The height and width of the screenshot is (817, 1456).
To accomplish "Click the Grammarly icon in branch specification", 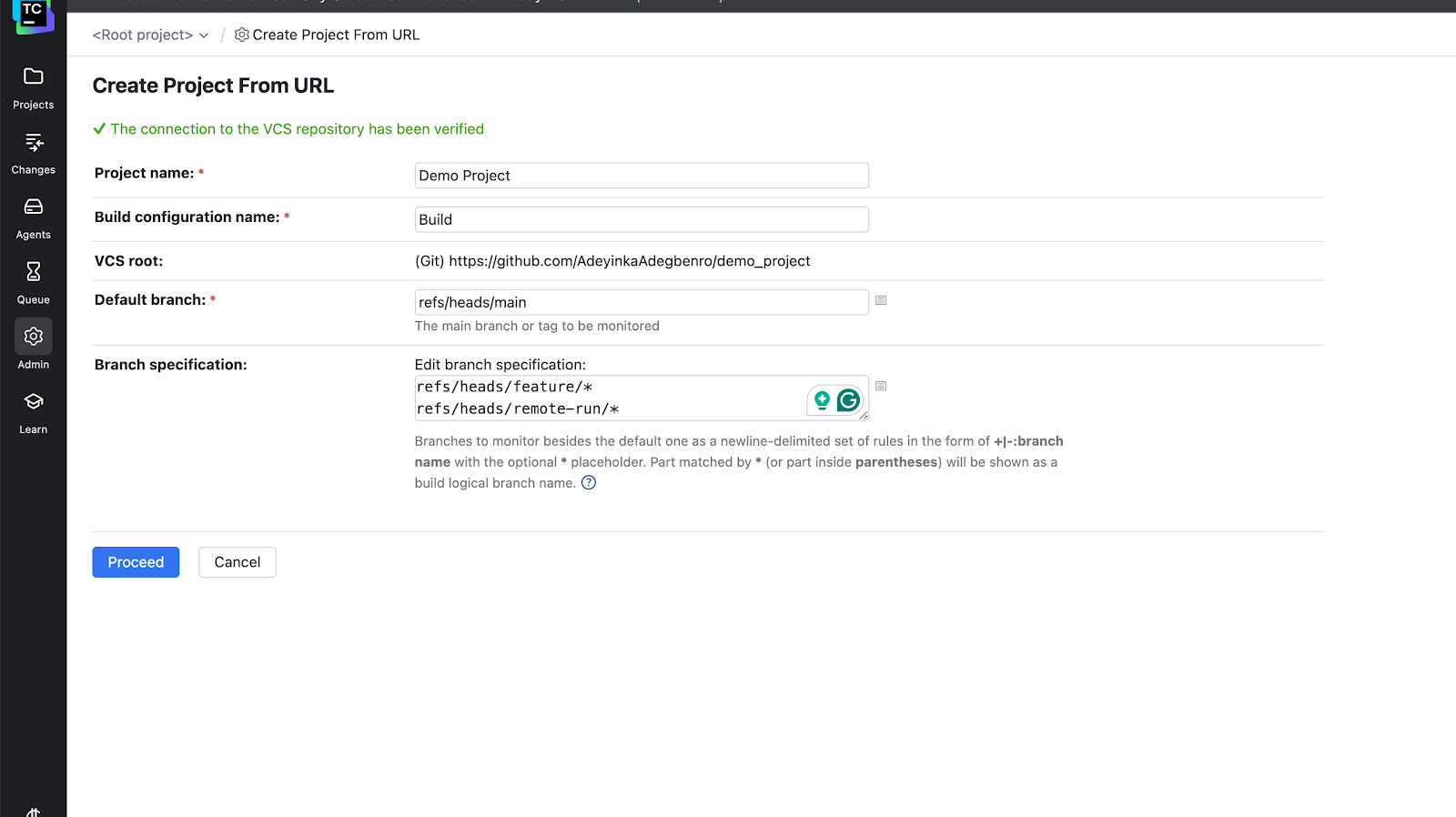I will click(848, 400).
